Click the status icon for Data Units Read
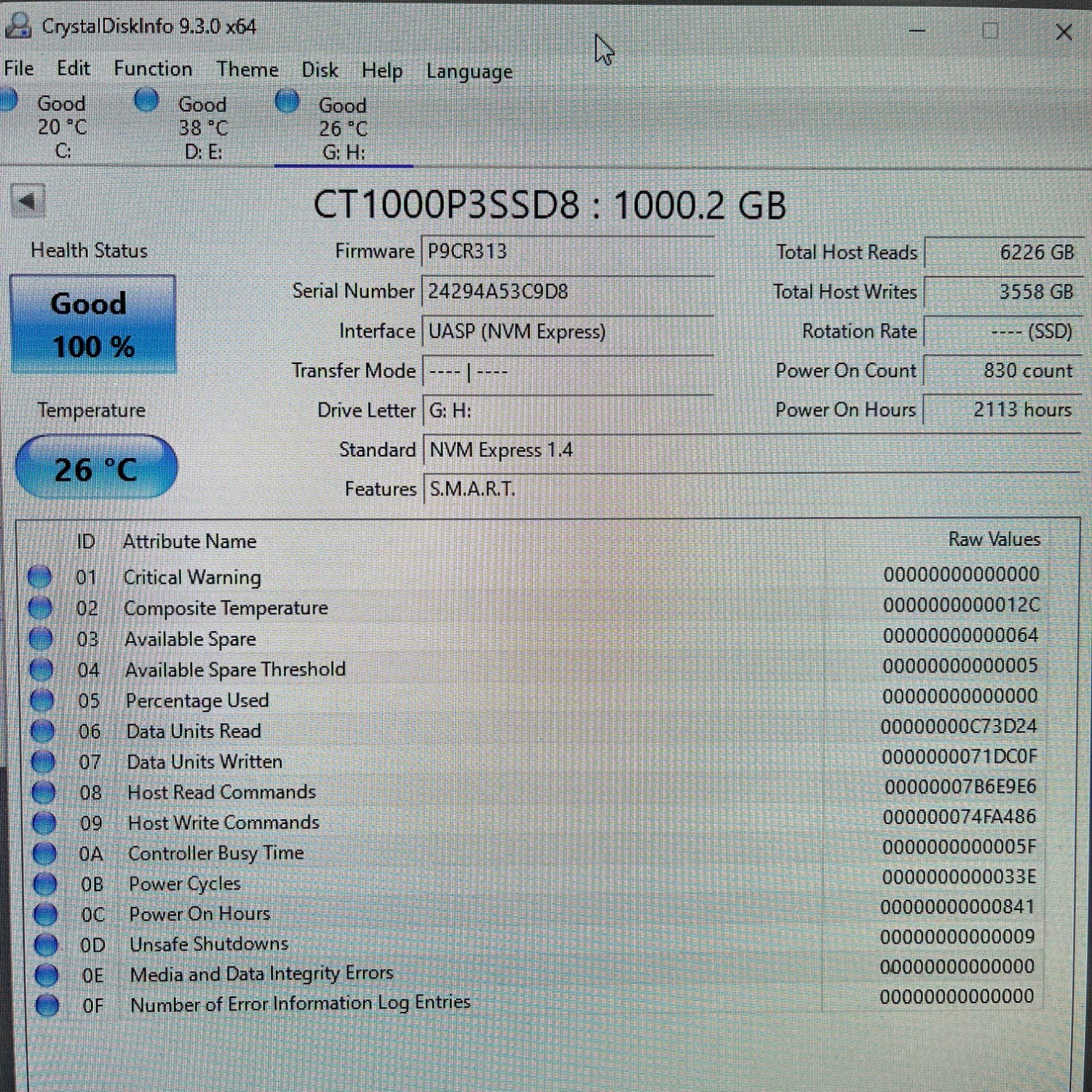Viewport: 1092px width, 1092px height. [43, 730]
